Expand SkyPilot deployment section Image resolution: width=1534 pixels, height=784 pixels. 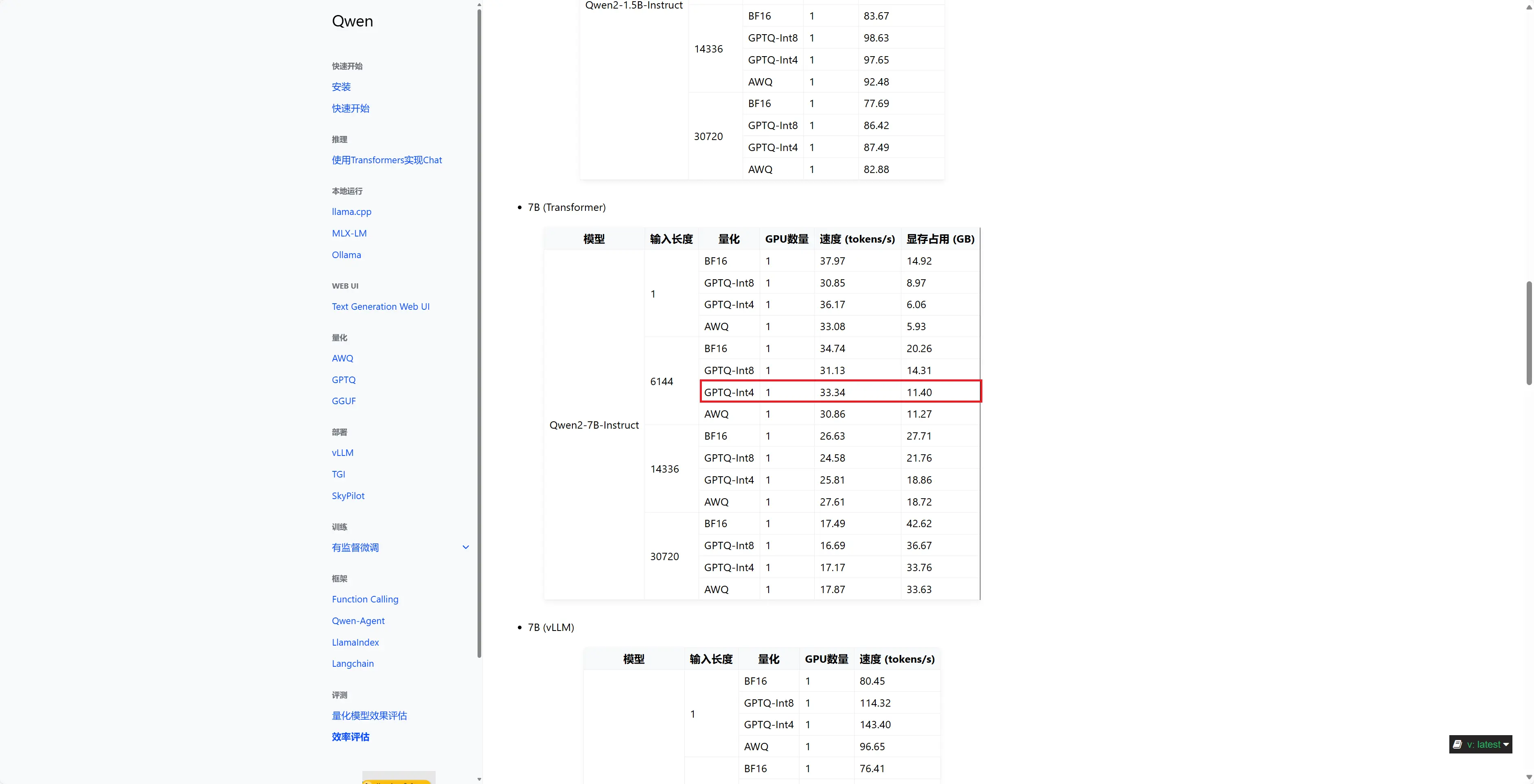point(348,496)
